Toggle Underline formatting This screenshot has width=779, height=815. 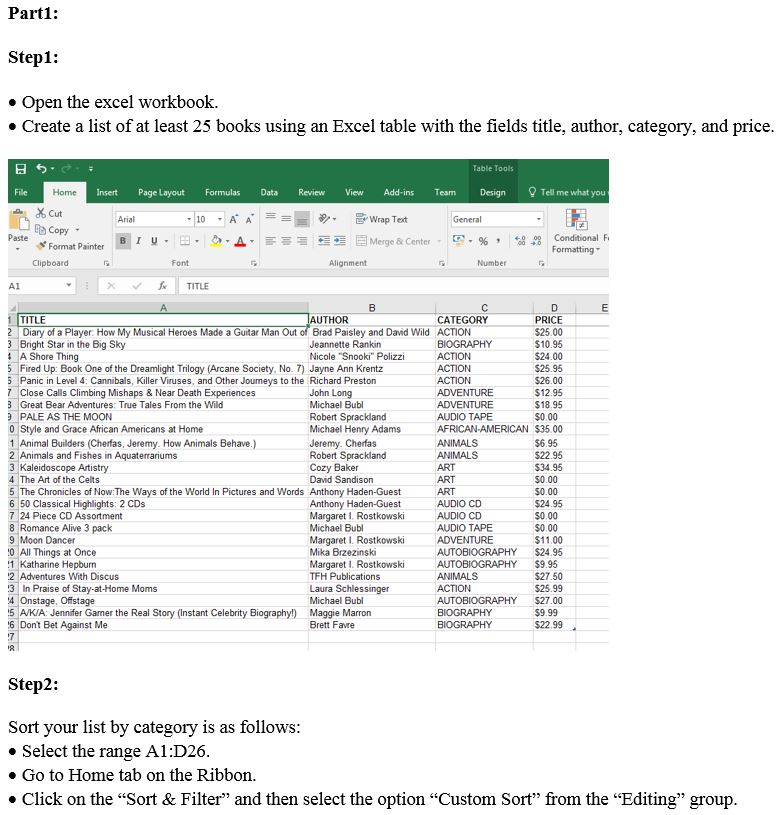pos(154,241)
